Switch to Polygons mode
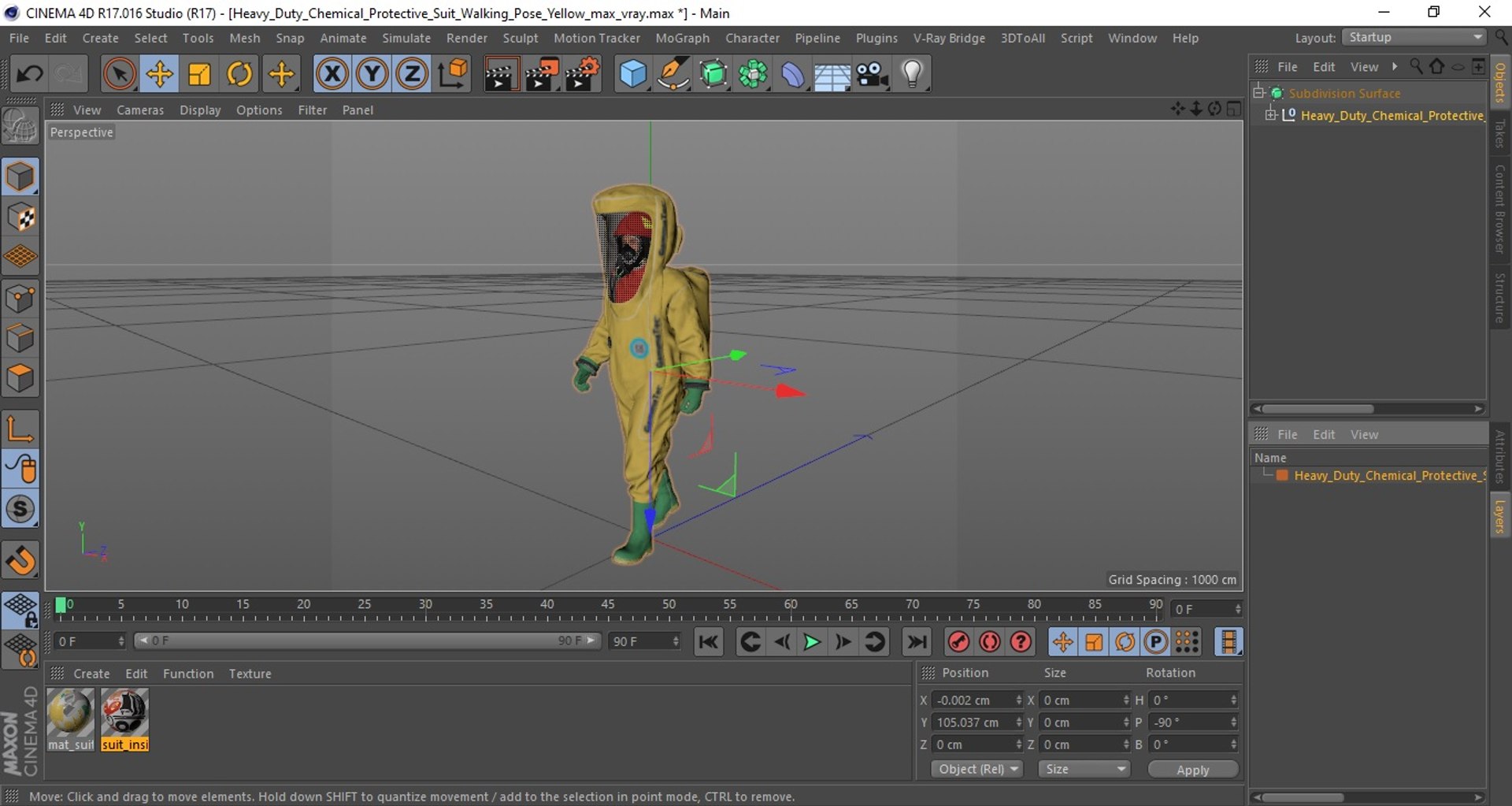The width and height of the screenshot is (1512, 806). click(20, 378)
